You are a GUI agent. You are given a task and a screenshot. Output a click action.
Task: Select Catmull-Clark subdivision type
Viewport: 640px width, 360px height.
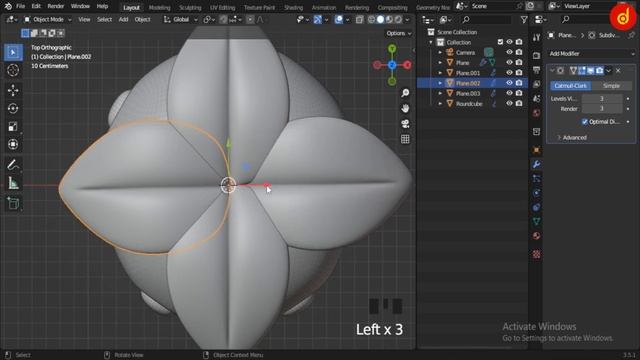571,86
